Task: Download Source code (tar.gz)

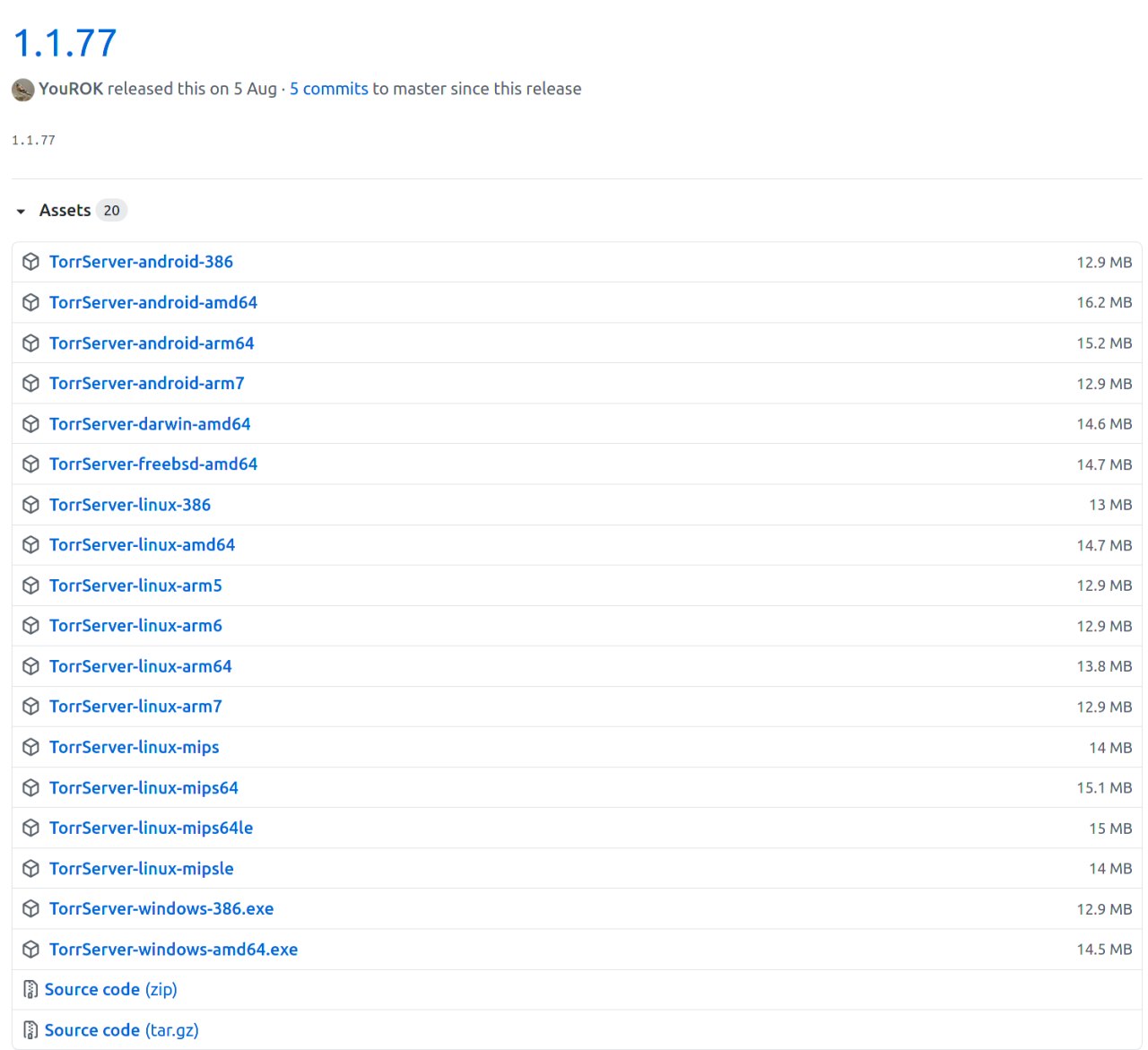Action: [x=122, y=1030]
